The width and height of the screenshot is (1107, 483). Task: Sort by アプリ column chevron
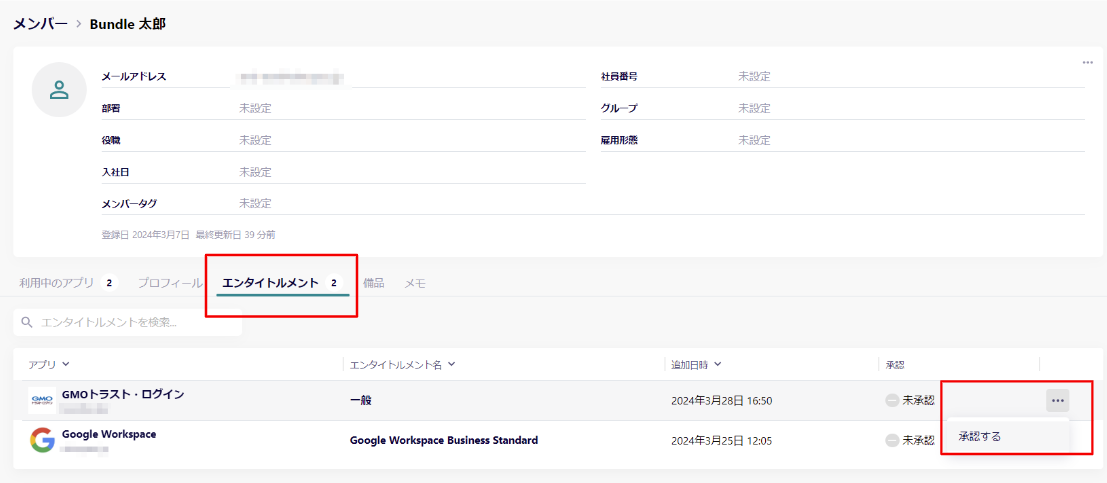coord(66,364)
